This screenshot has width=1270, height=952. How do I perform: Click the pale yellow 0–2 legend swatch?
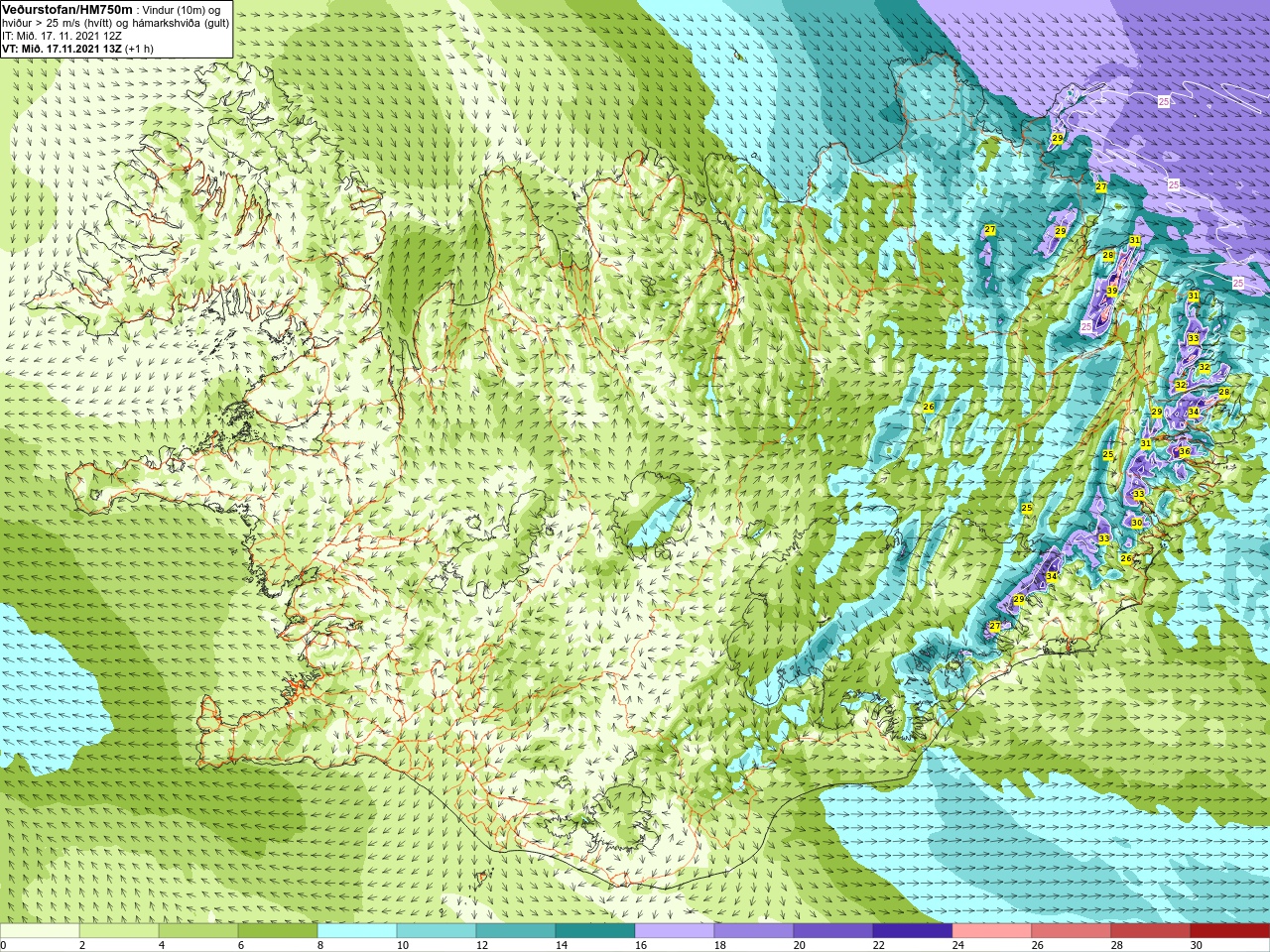[40, 931]
